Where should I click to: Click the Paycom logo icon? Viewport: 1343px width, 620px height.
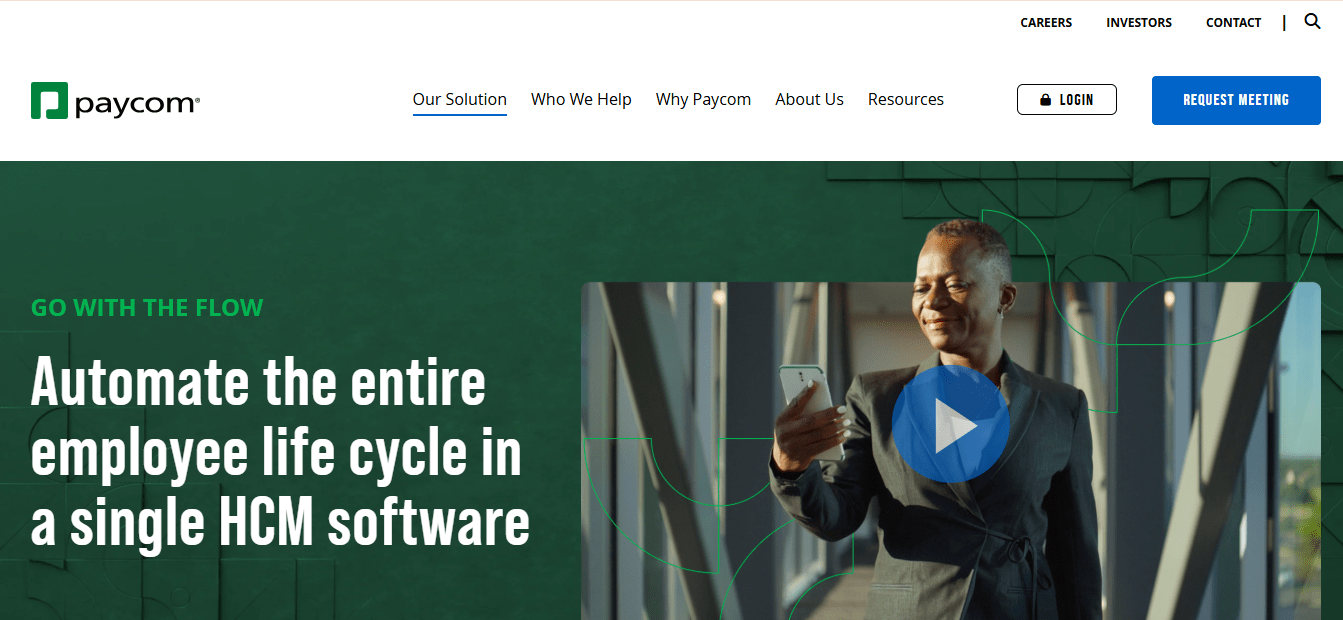(49, 100)
